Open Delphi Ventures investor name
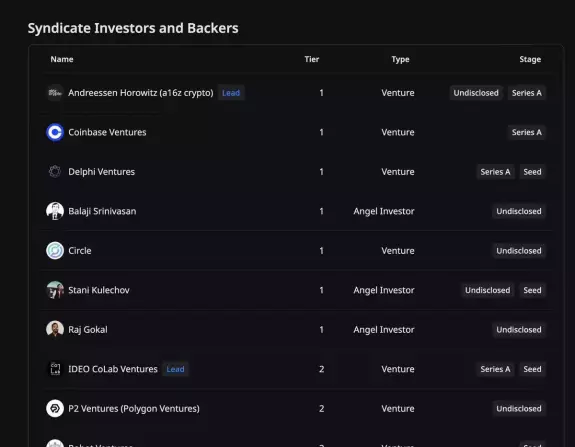 [102, 172]
